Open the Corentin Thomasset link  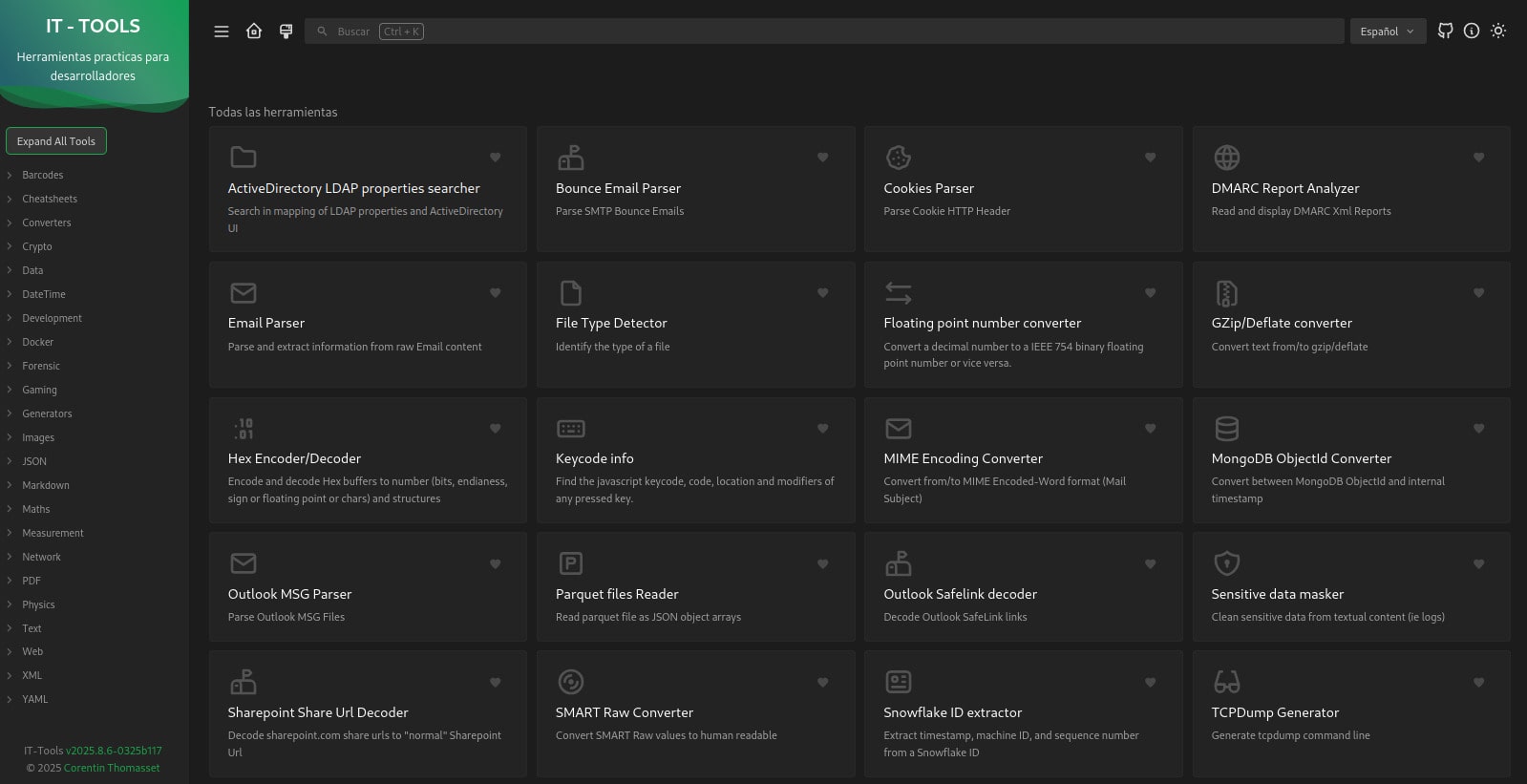[112, 768]
